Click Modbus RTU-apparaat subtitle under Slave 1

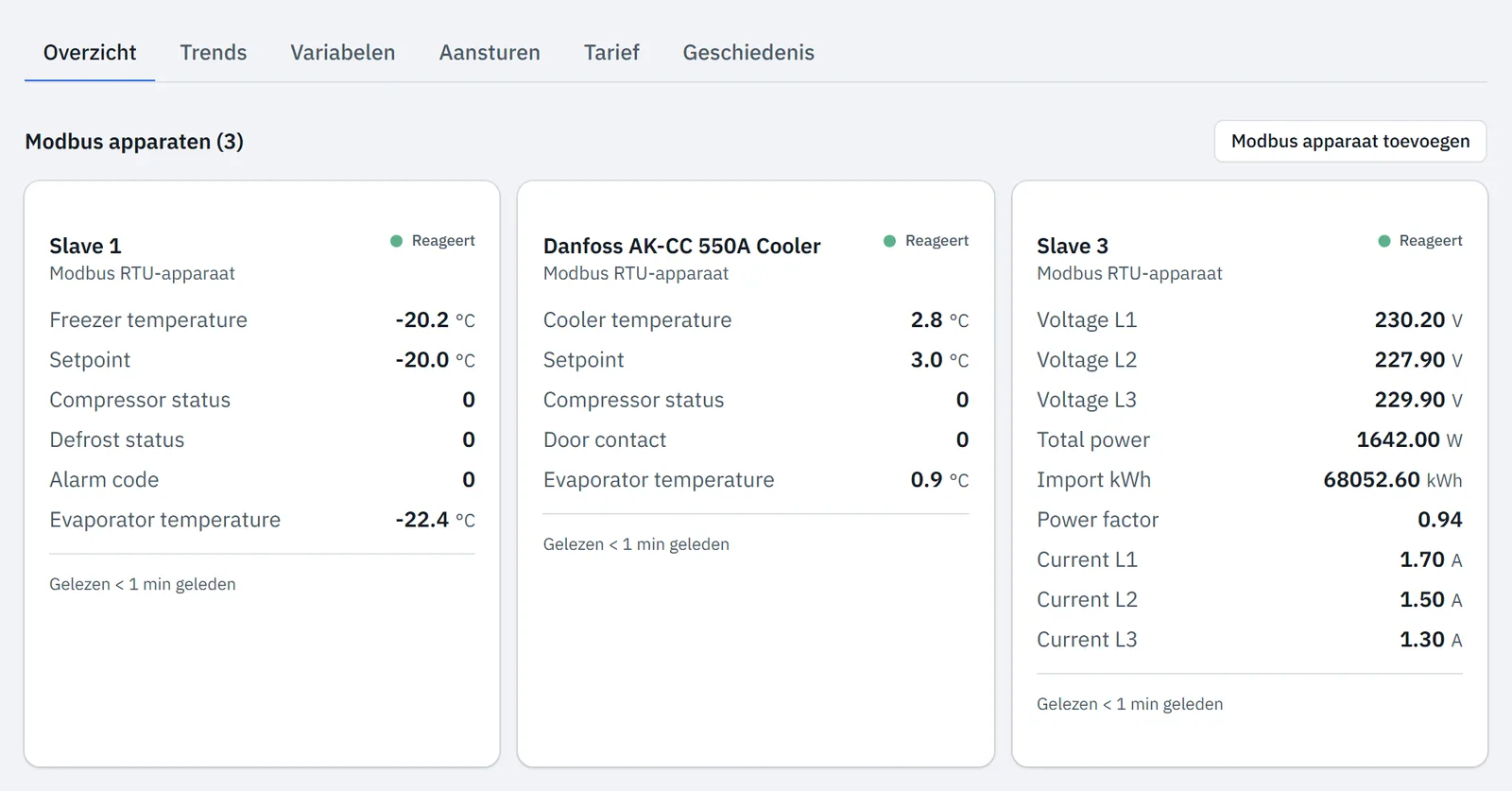click(x=142, y=274)
